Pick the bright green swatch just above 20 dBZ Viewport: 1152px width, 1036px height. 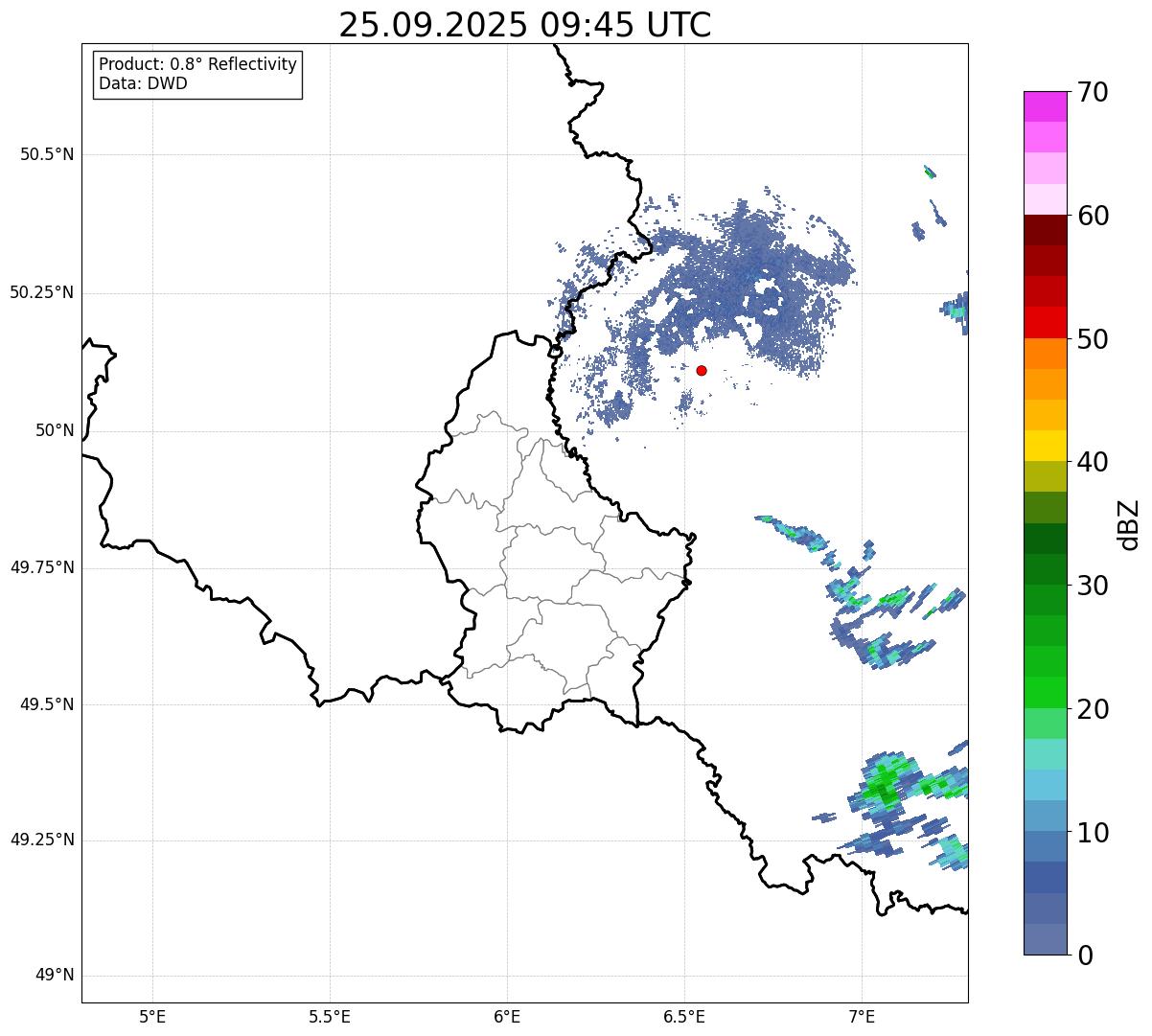pos(1046,692)
